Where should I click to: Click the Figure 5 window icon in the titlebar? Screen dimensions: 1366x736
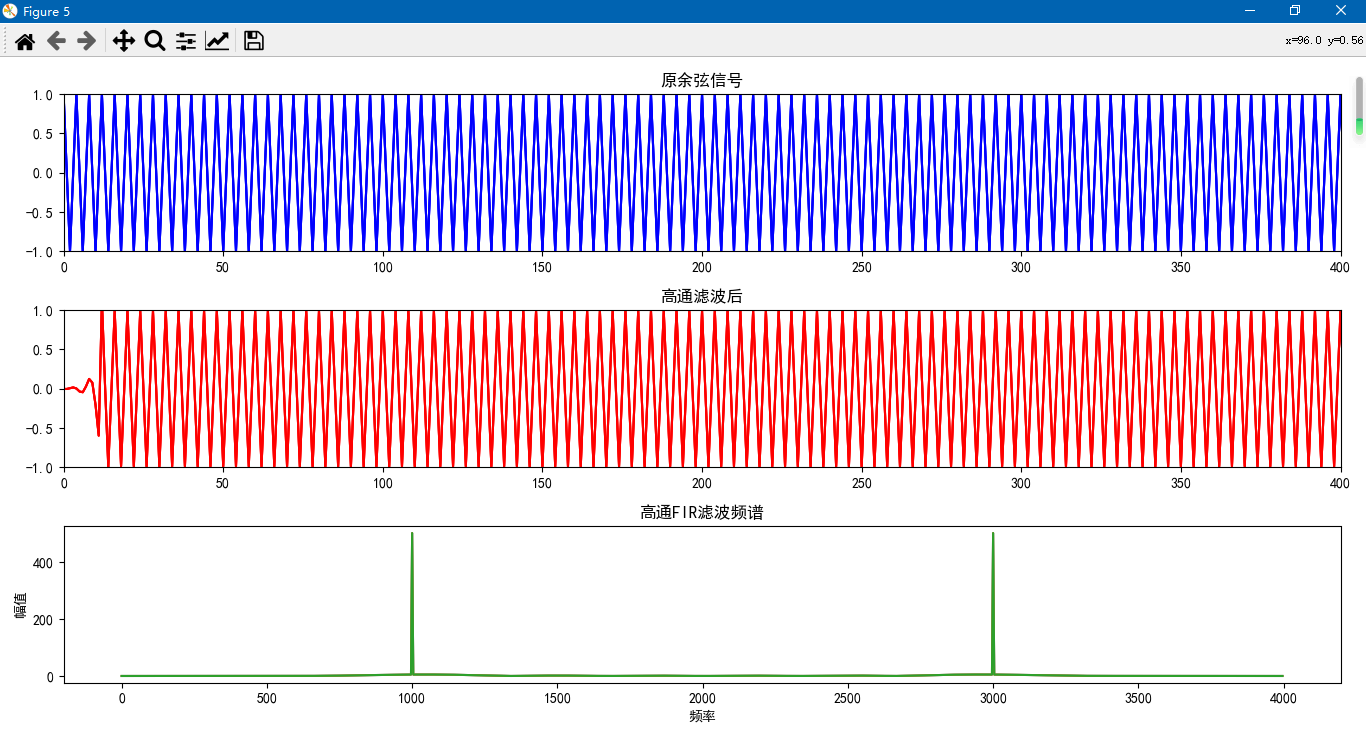10,10
